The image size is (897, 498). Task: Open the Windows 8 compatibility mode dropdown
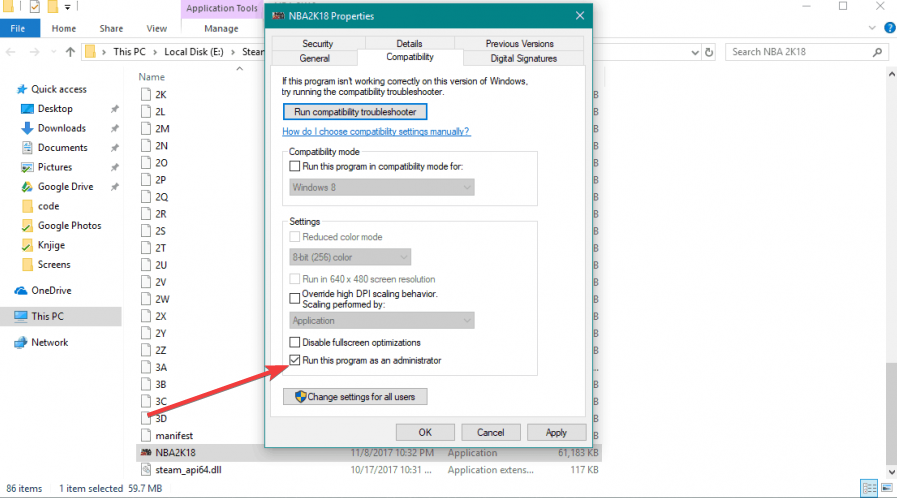[382, 188]
